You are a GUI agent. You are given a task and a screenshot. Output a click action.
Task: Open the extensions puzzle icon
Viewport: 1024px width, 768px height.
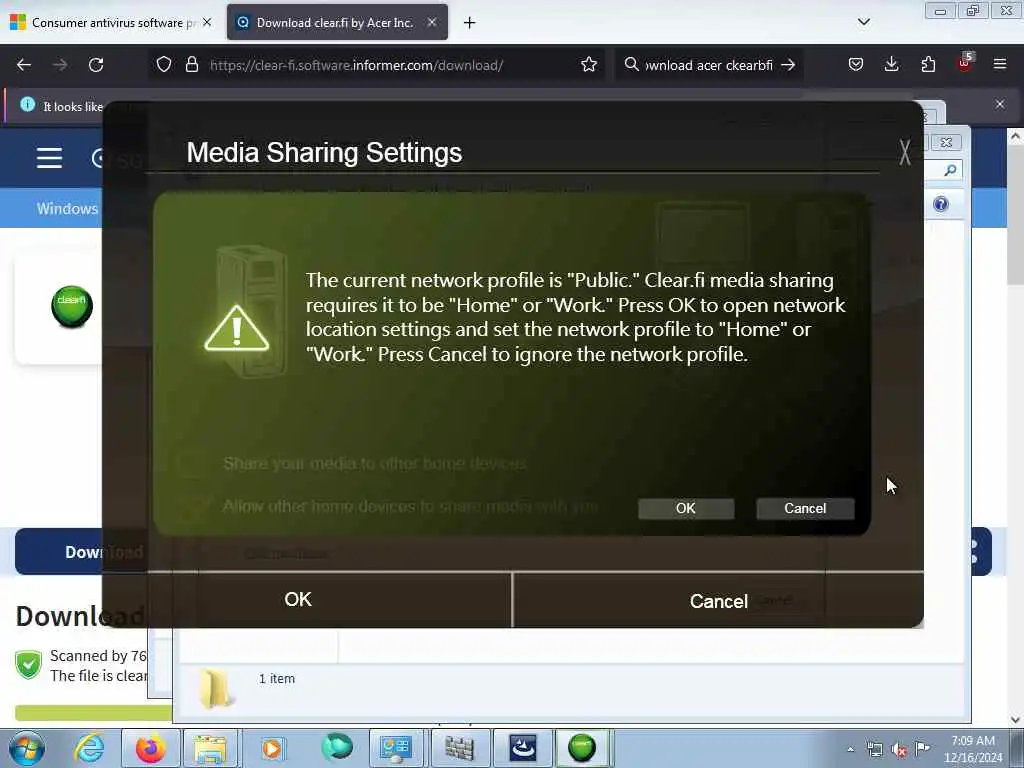(928, 65)
